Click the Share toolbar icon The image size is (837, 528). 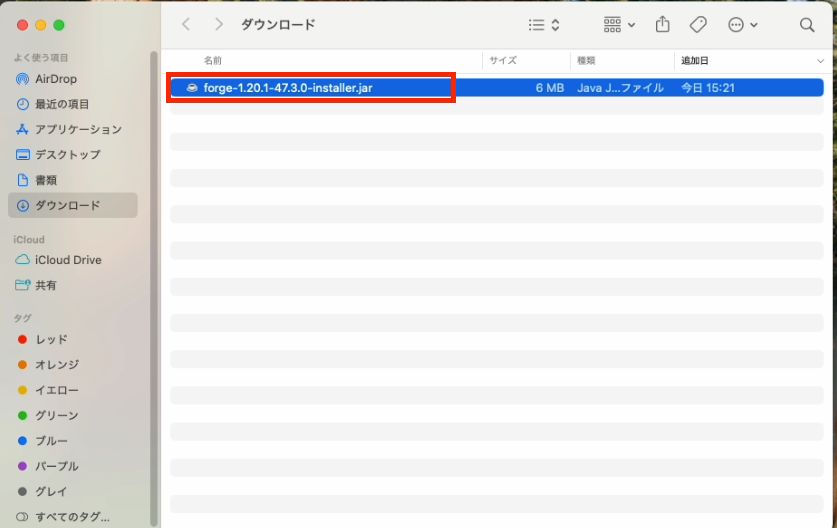point(662,24)
